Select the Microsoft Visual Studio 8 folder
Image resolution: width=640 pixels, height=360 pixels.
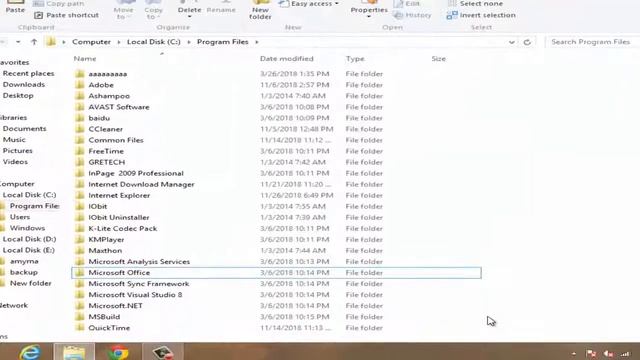coord(135,295)
